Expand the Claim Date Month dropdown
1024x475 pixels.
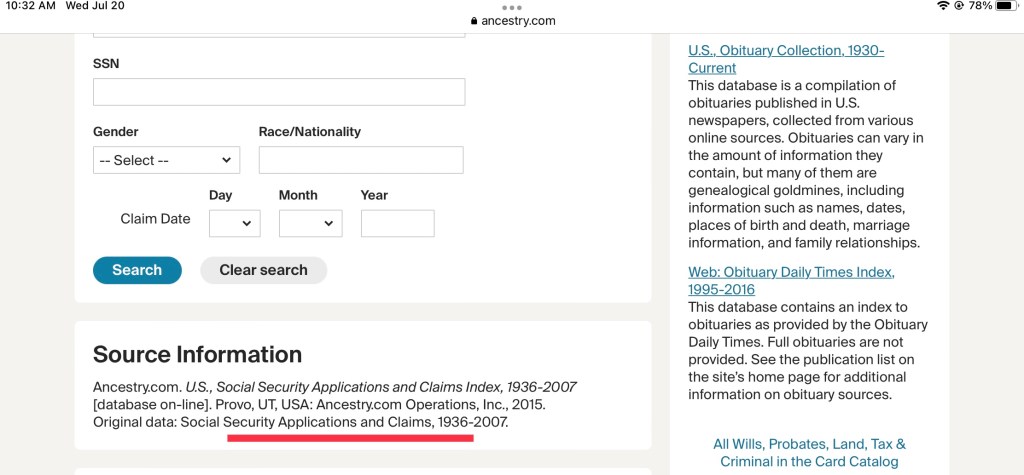point(310,224)
